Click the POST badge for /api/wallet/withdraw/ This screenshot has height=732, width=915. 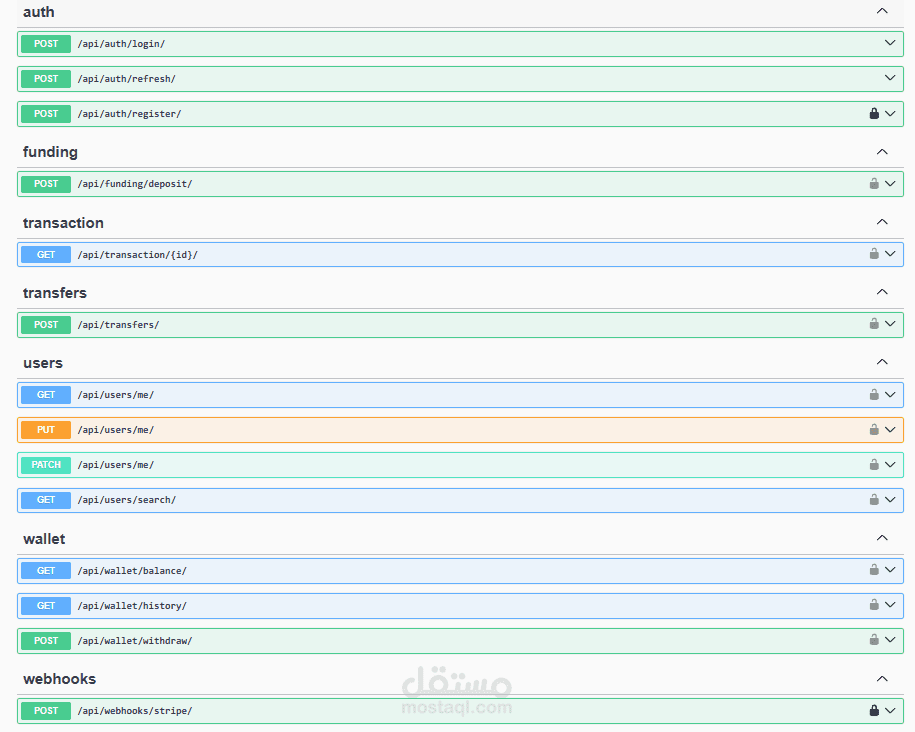click(46, 640)
